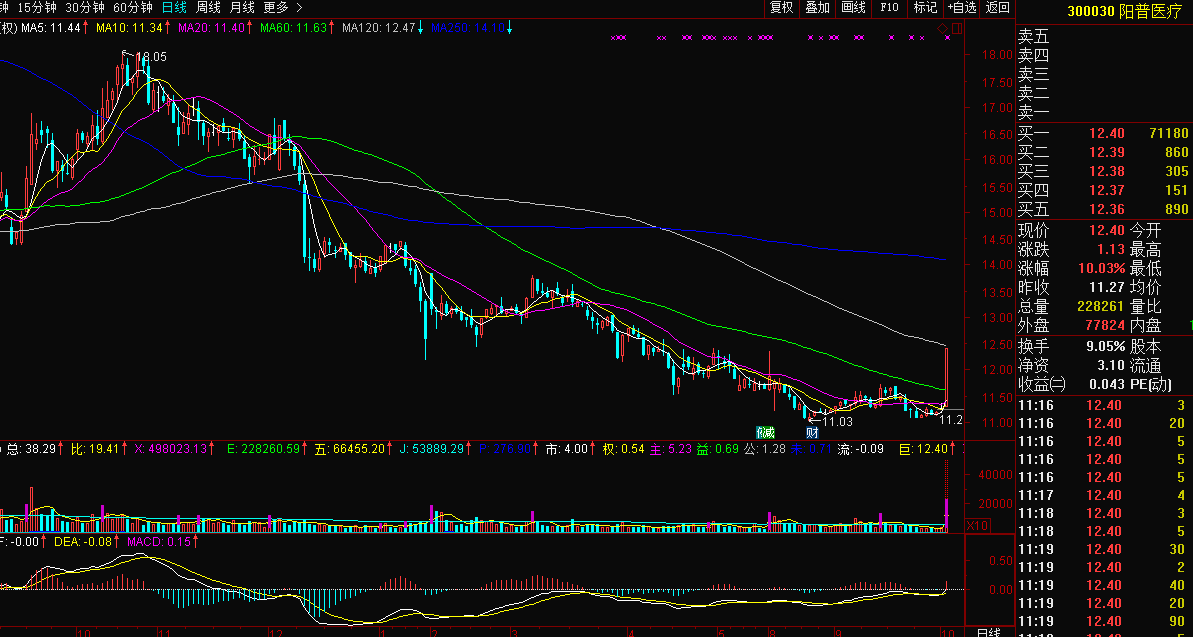Click the arrow right of 更多

(298, 8)
